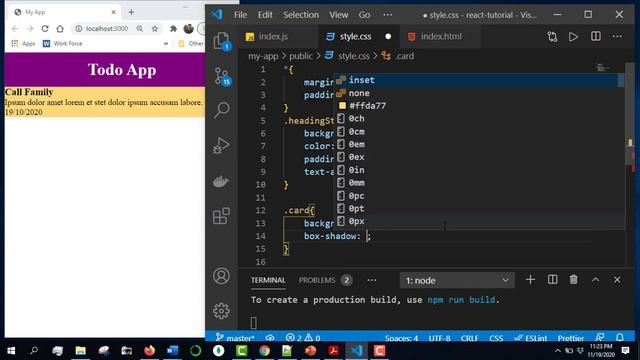Image resolution: width=640 pixels, height=360 pixels.
Task: Click the public breadcrumb segment
Action: [300, 56]
